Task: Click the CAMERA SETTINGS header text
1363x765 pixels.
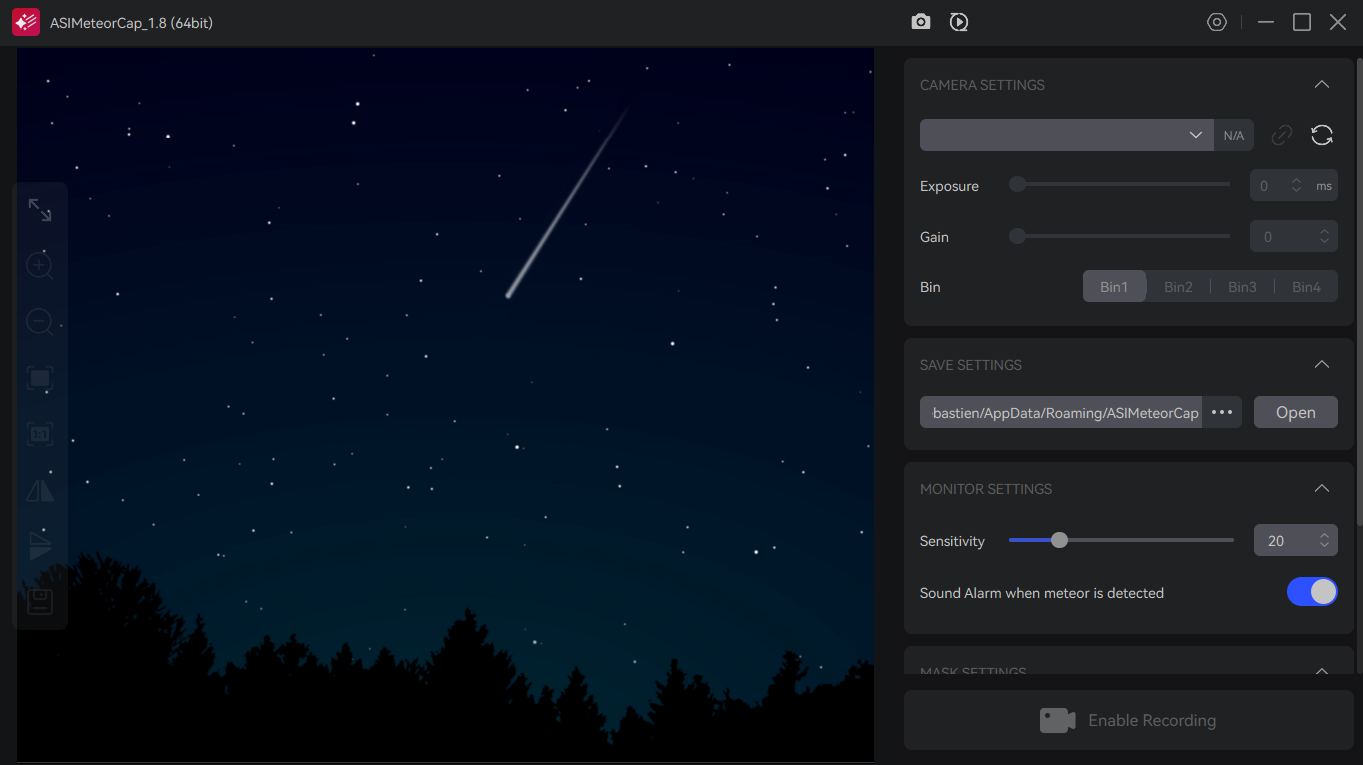Action: pyautogui.click(x=982, y=85)
